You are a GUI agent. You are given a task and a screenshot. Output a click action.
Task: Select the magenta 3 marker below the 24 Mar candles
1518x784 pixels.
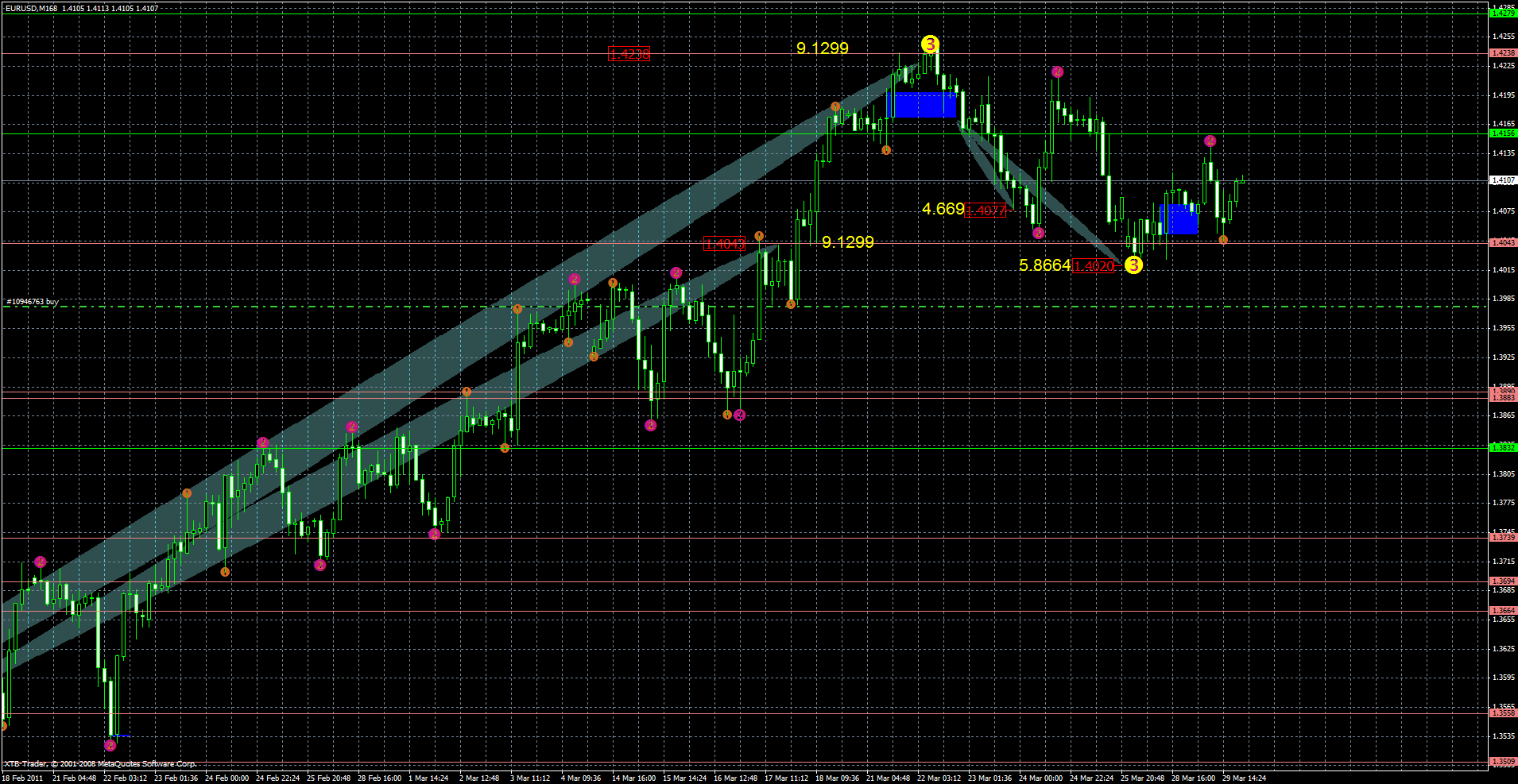[x=1038, y=233]
